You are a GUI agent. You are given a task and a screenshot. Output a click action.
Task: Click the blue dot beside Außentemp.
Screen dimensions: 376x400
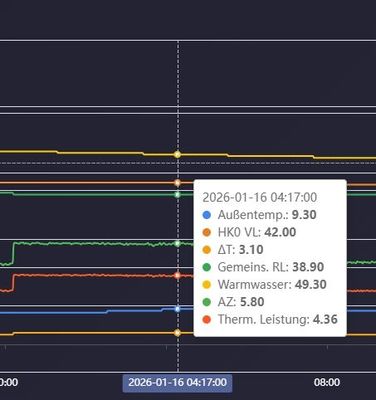coord(207,215)
